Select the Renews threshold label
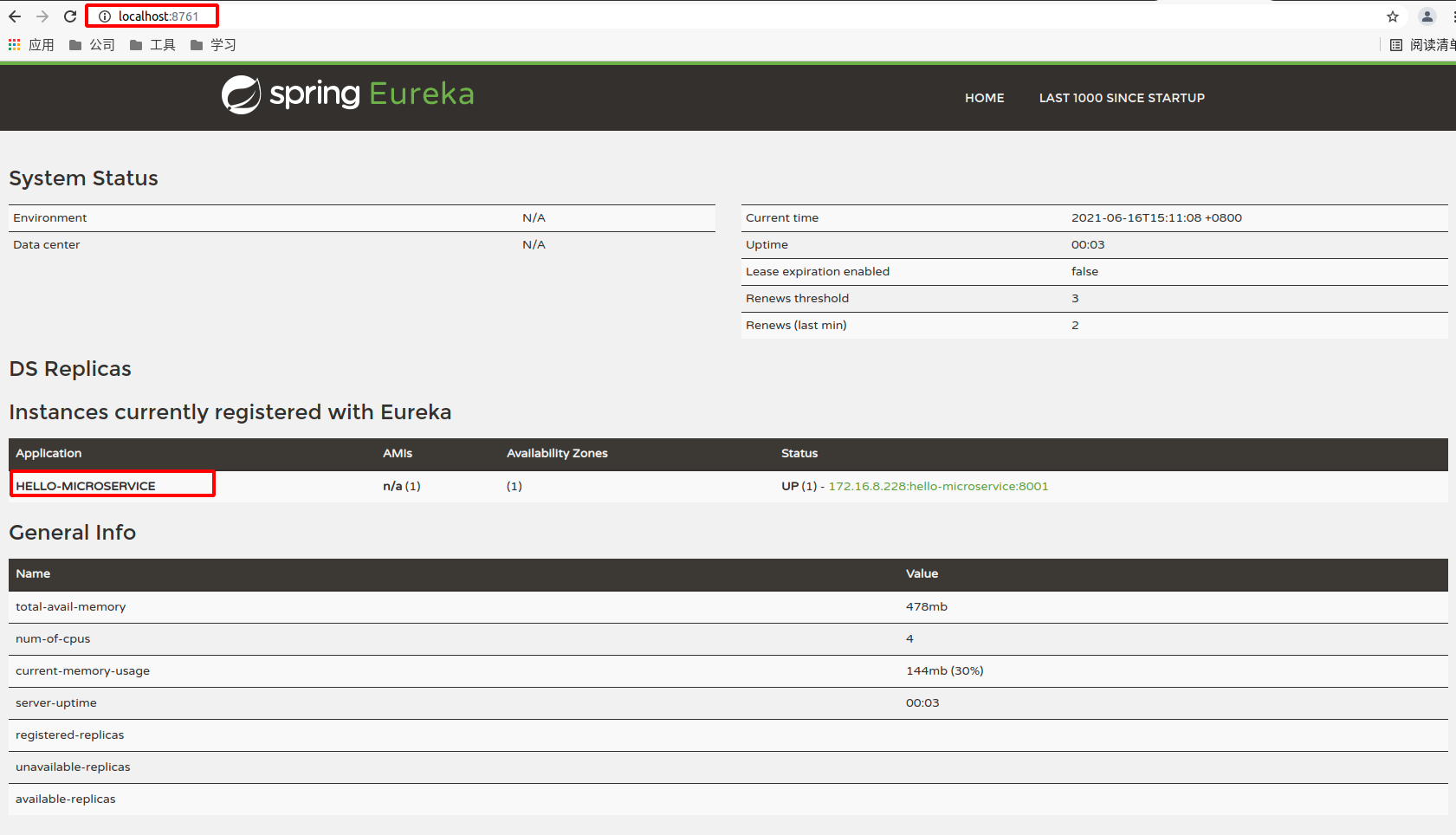This screenshot has height=835, width=1456. pos(797,298)
